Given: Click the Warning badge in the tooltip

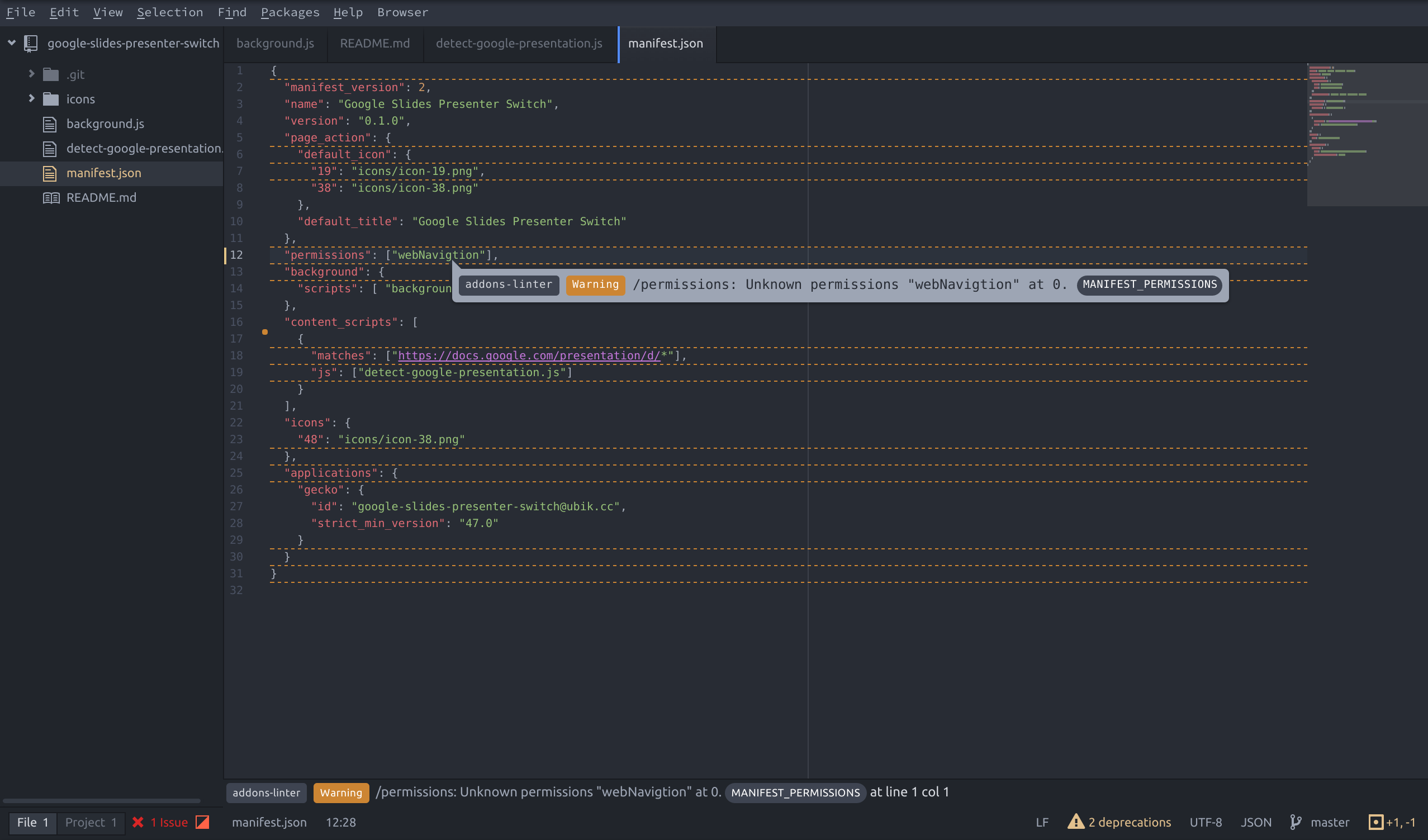Looking at the screenshot, I should tap(595, 284).
